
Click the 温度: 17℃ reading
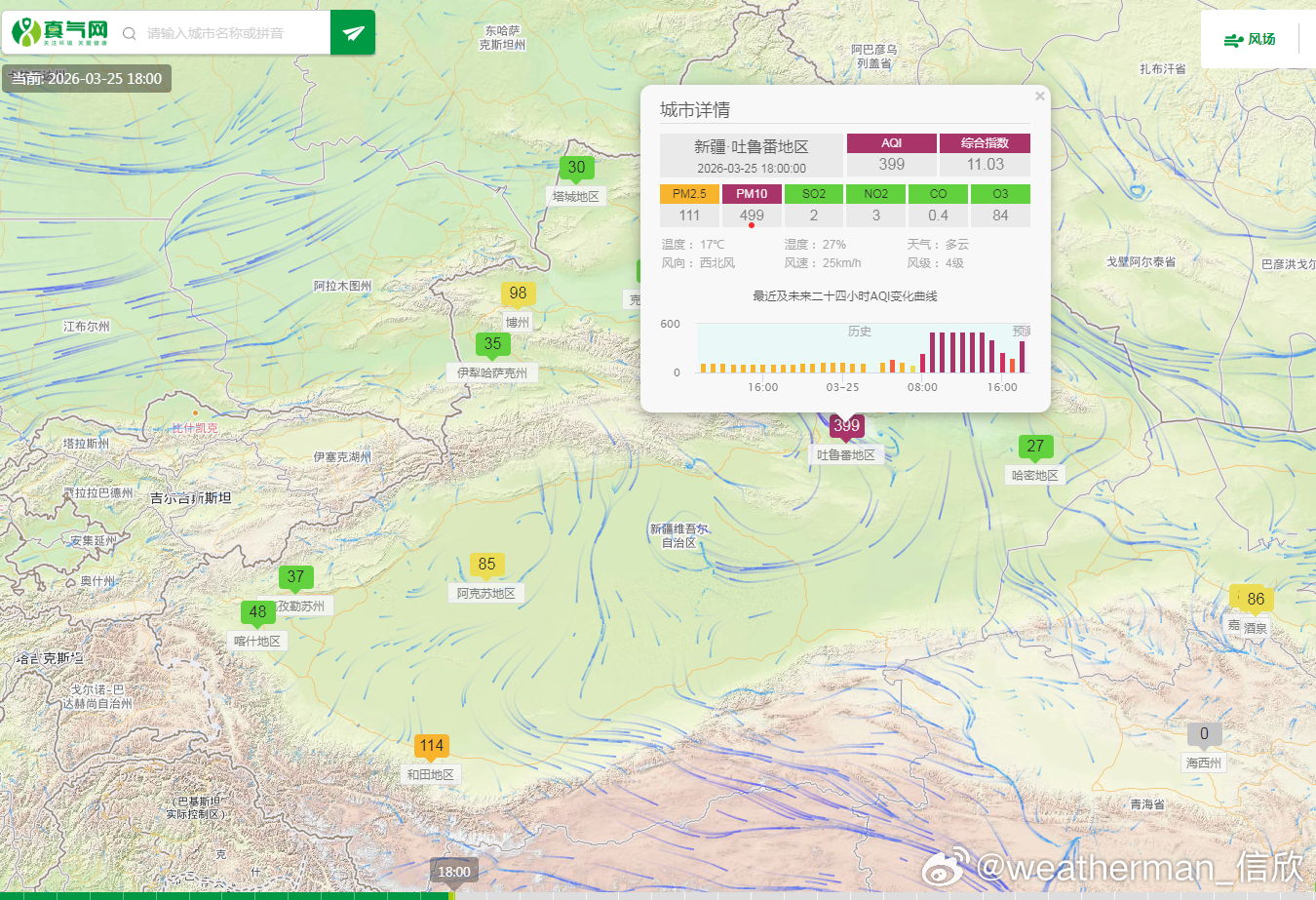coord(693,245)
